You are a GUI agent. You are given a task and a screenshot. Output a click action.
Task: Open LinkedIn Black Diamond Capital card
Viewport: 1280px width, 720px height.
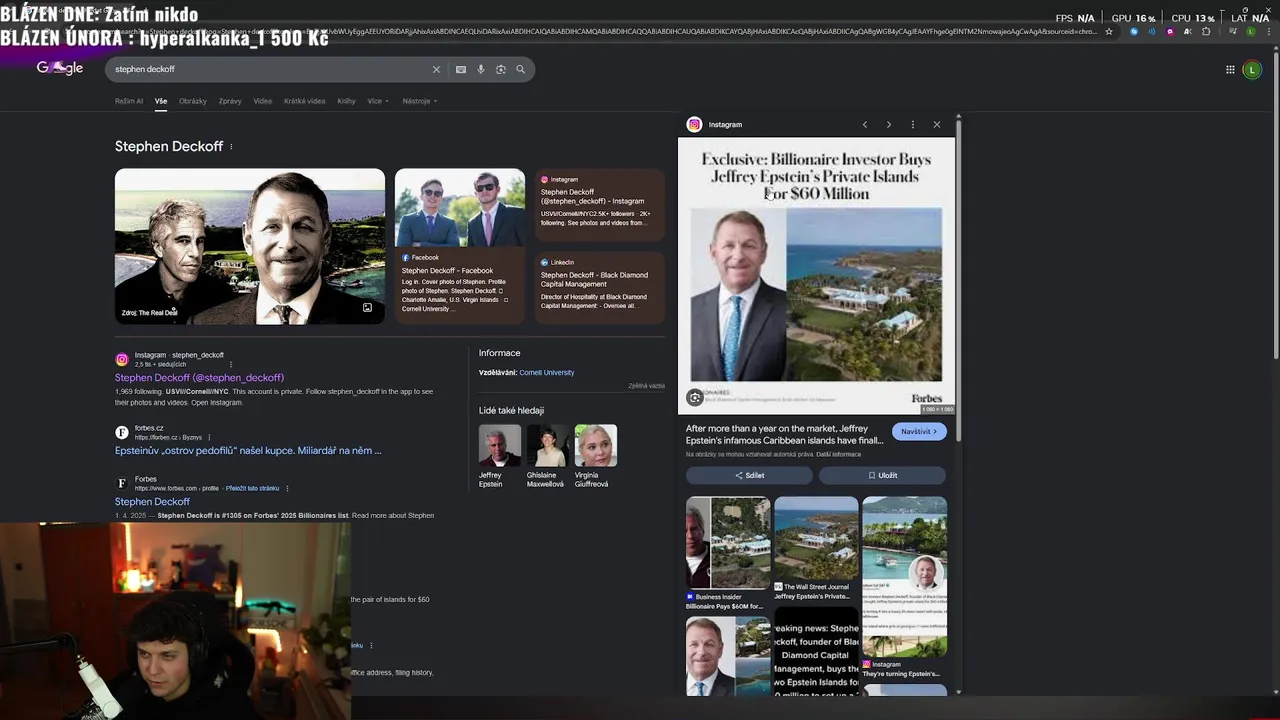click(x=600, y=286)
